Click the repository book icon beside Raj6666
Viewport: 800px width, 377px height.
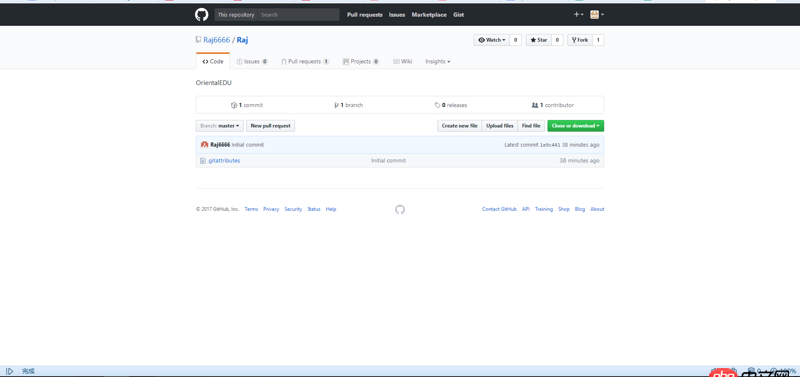pyautogui.click(x=198, y=40)
